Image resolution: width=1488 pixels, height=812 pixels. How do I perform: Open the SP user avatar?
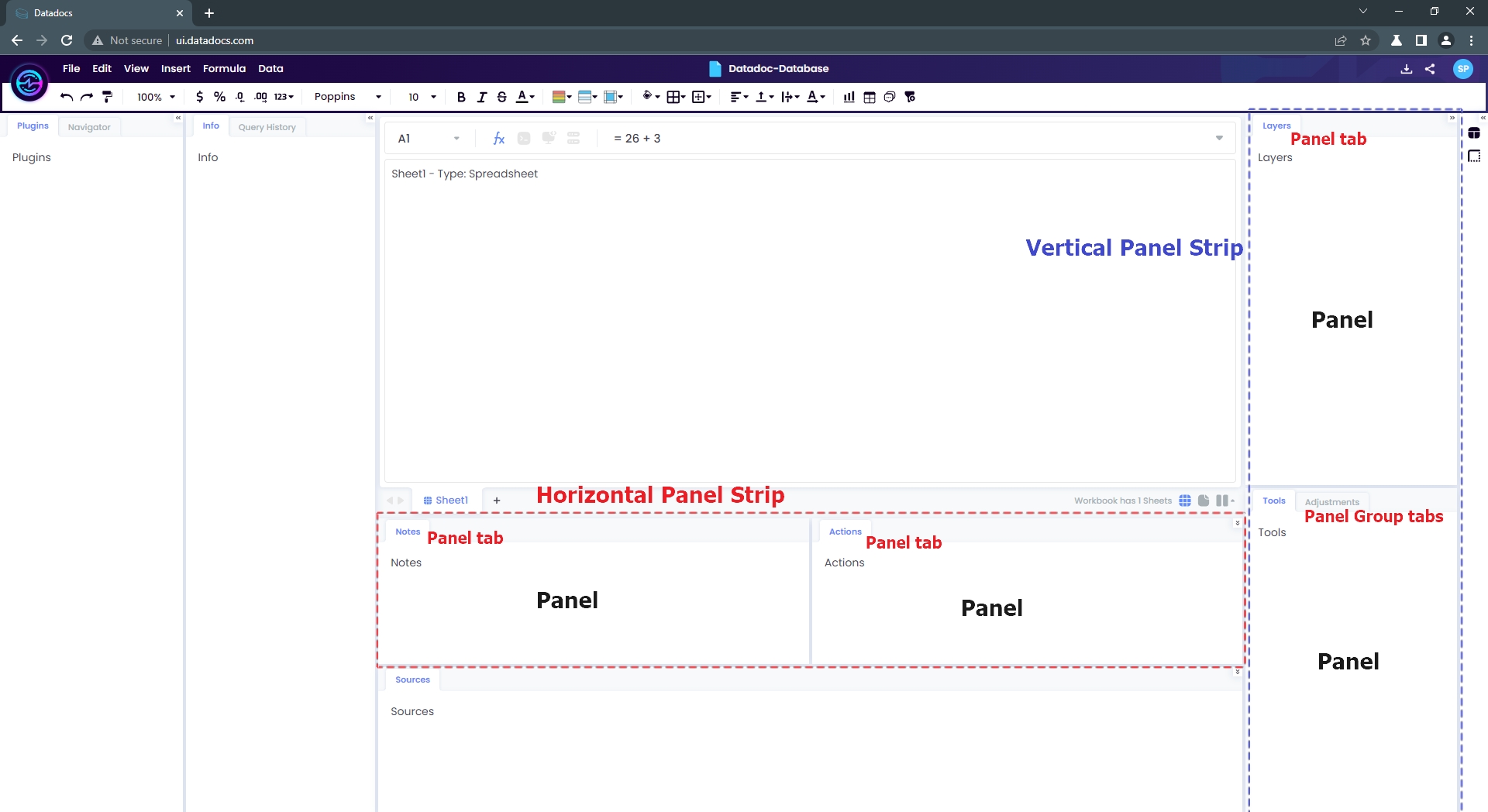pyautogui.click(x=1462, y=69)
